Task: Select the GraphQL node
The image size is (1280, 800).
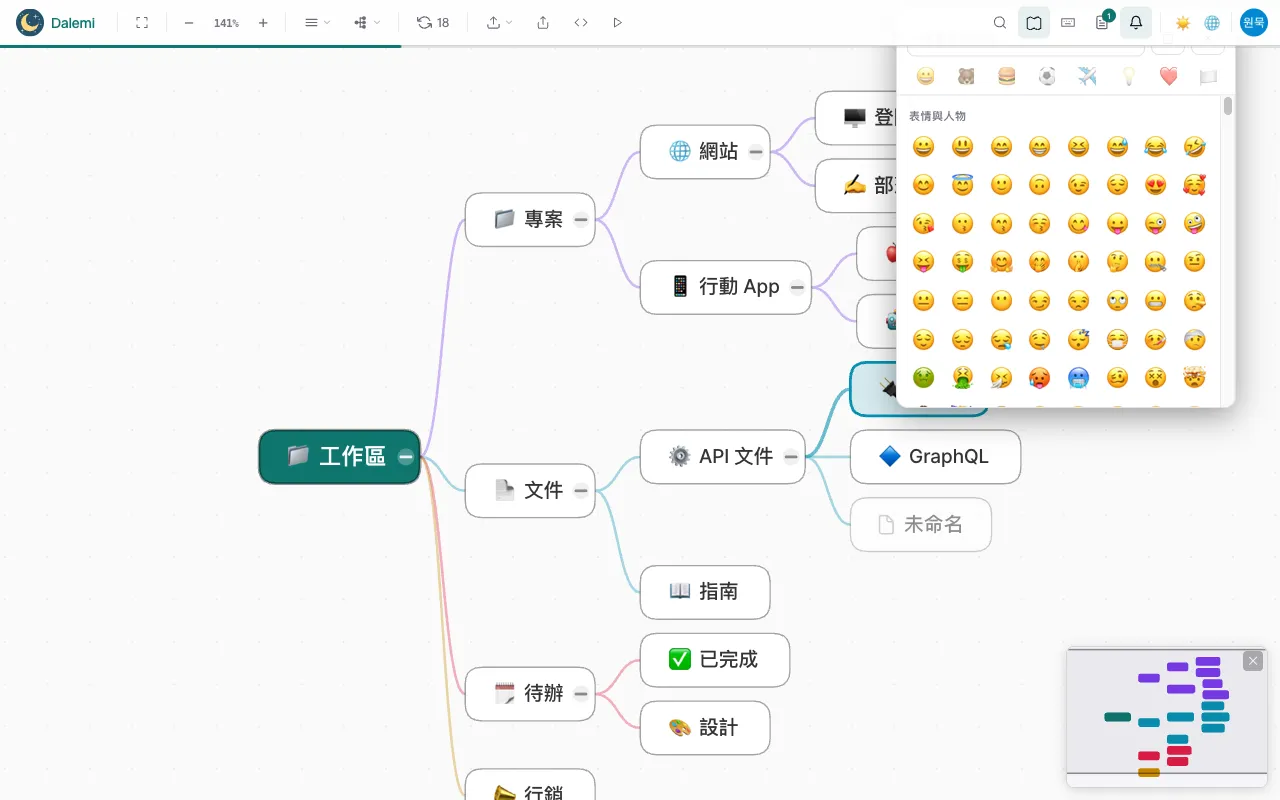Action: point(935,457)
